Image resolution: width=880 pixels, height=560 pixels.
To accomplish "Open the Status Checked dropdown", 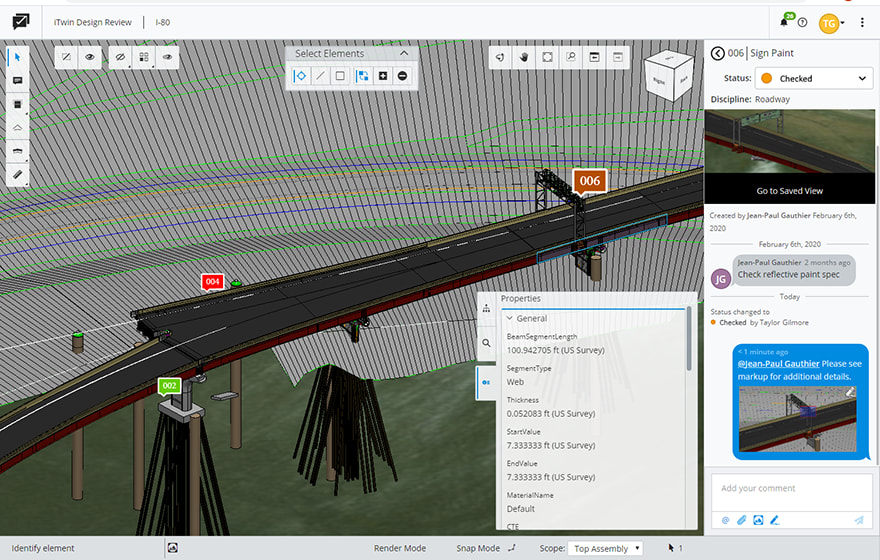I will pos(814,79).
